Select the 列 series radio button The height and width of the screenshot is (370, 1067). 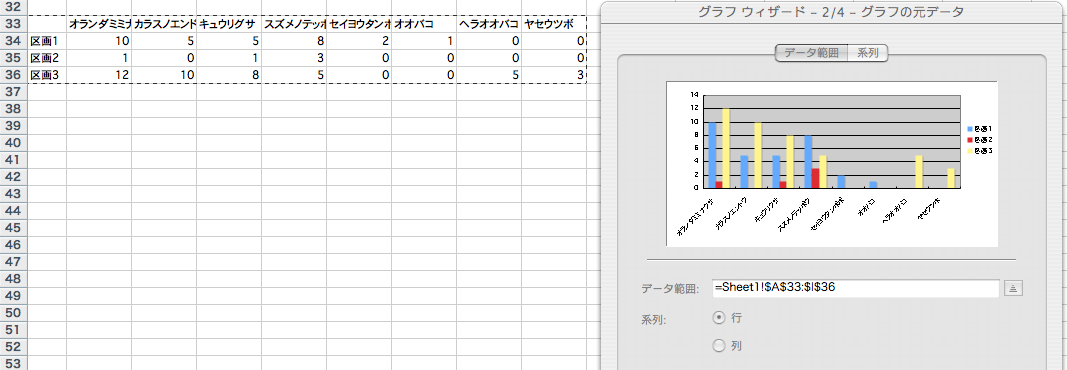[x=719, y=346]
